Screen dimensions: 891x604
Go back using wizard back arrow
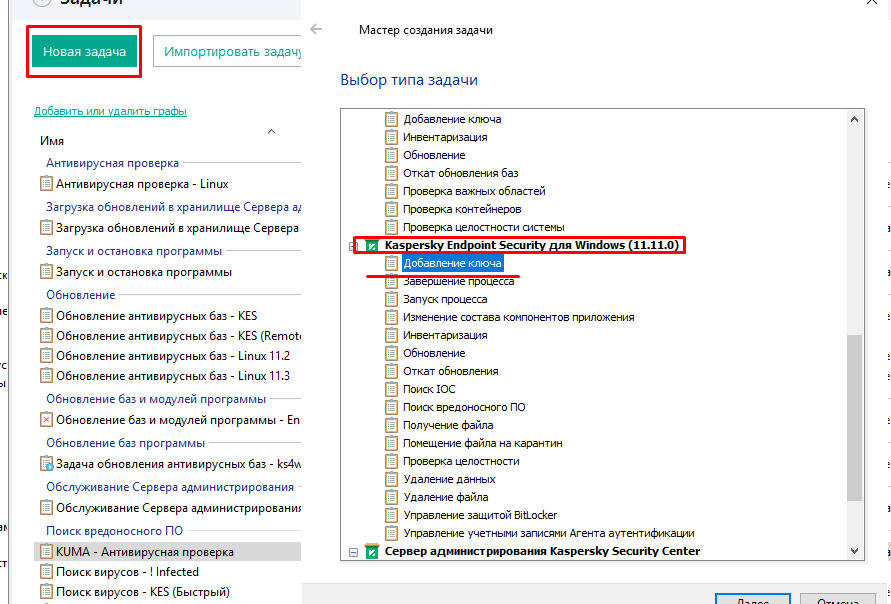pos(316,29)
